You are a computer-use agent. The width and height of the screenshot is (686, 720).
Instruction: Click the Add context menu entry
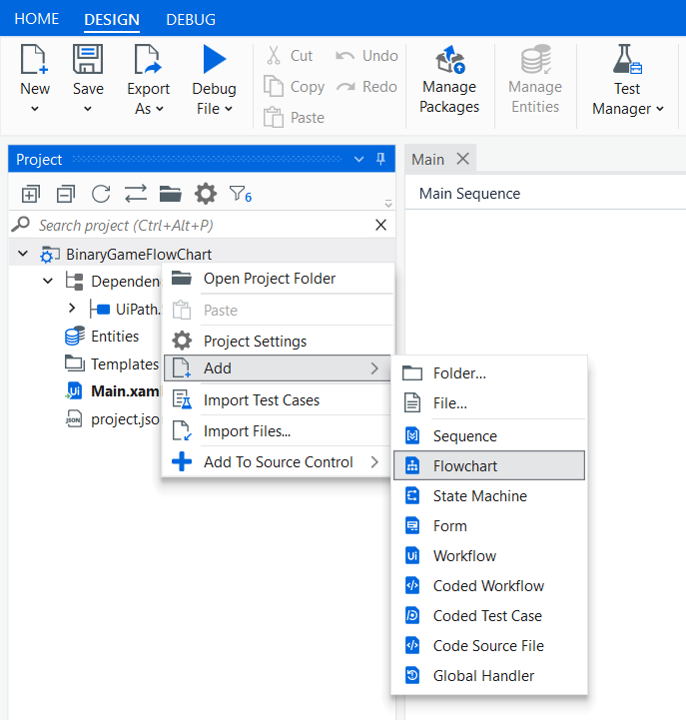pos(278,368)
